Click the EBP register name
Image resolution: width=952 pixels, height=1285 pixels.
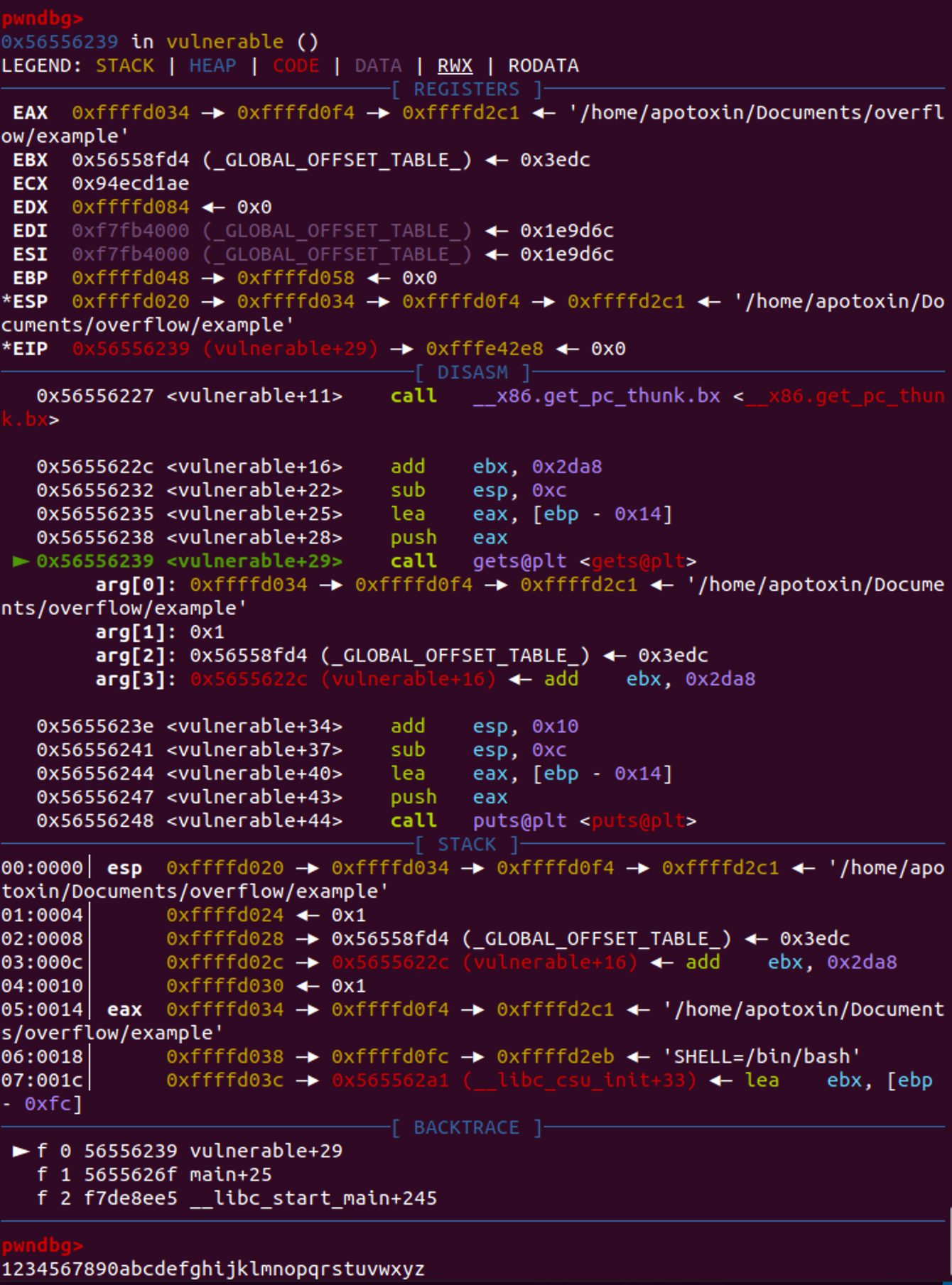point(30,278)
